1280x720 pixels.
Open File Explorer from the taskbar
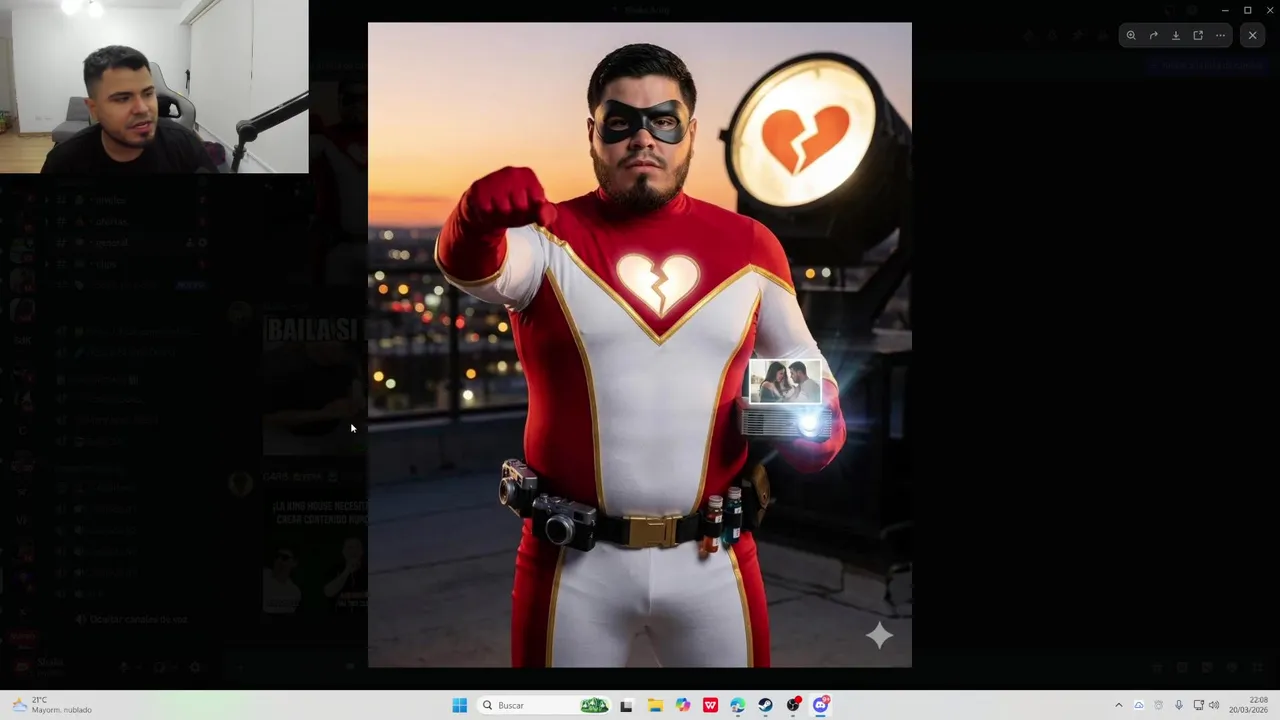point(655,705)
